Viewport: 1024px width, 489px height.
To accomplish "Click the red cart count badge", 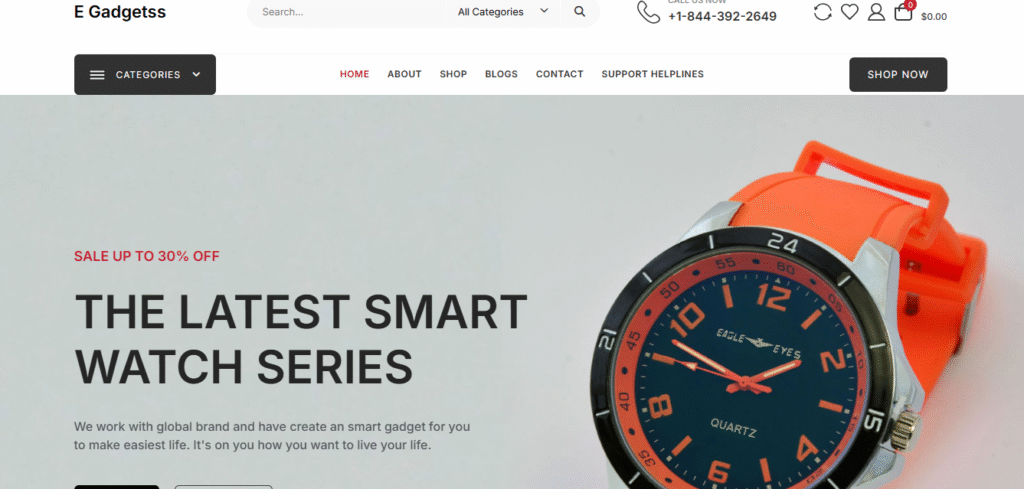I will [x=910, y=5].
